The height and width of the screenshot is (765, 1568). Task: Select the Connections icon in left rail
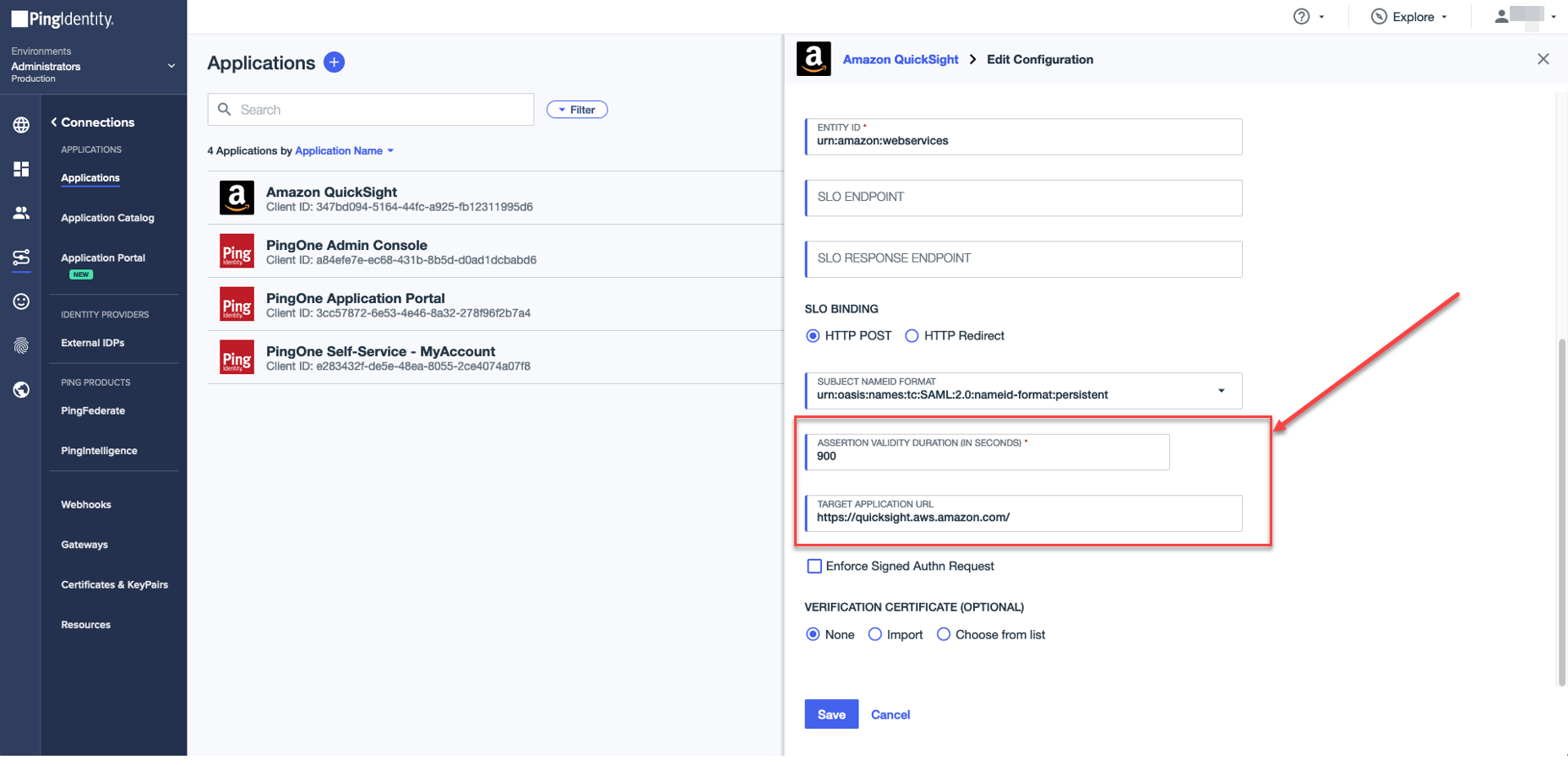tap(21, 257)
